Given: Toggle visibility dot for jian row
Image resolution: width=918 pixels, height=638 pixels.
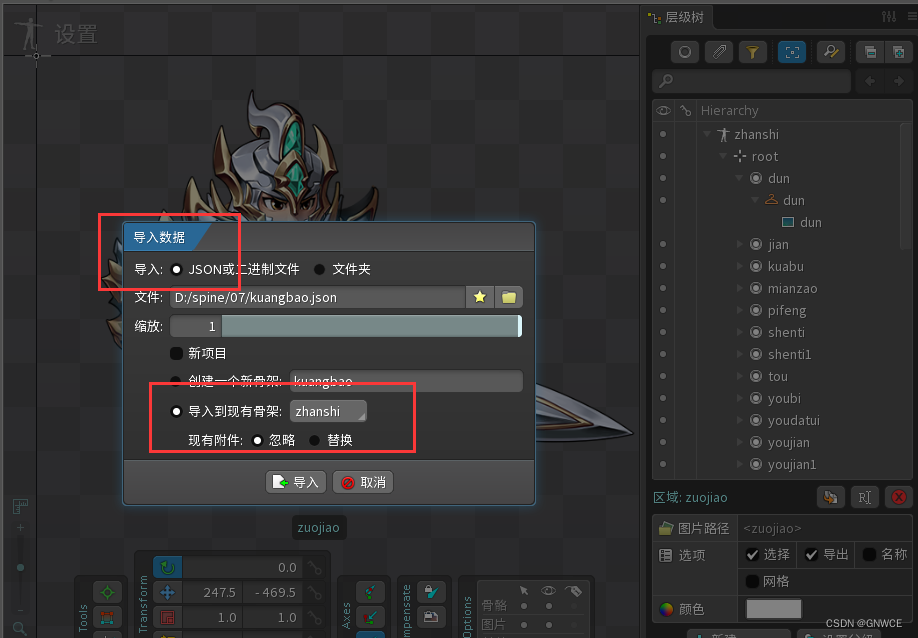Looking at the screenshot, I should [x=663, y=244].
